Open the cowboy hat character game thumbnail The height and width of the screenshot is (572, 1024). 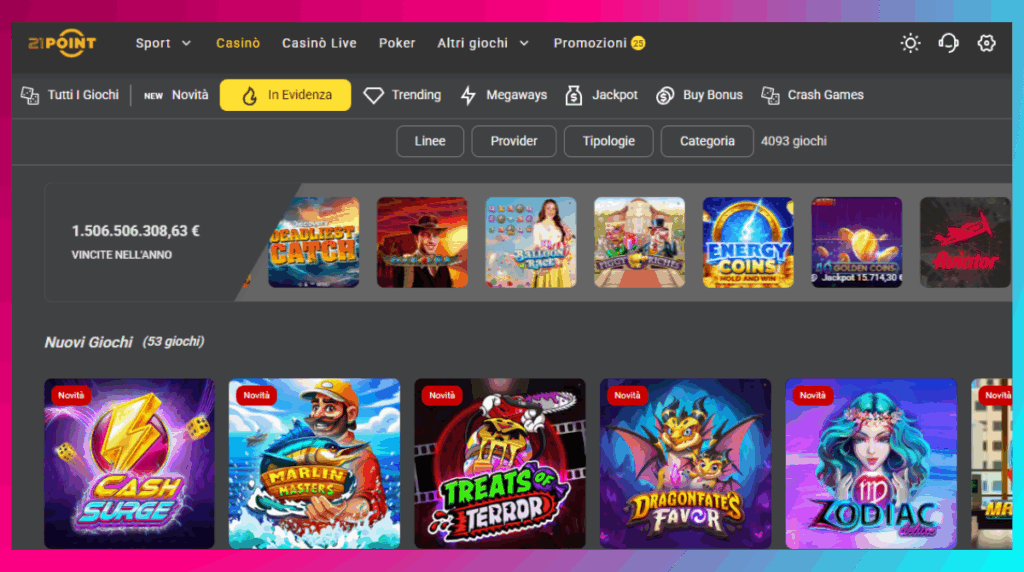422,242
